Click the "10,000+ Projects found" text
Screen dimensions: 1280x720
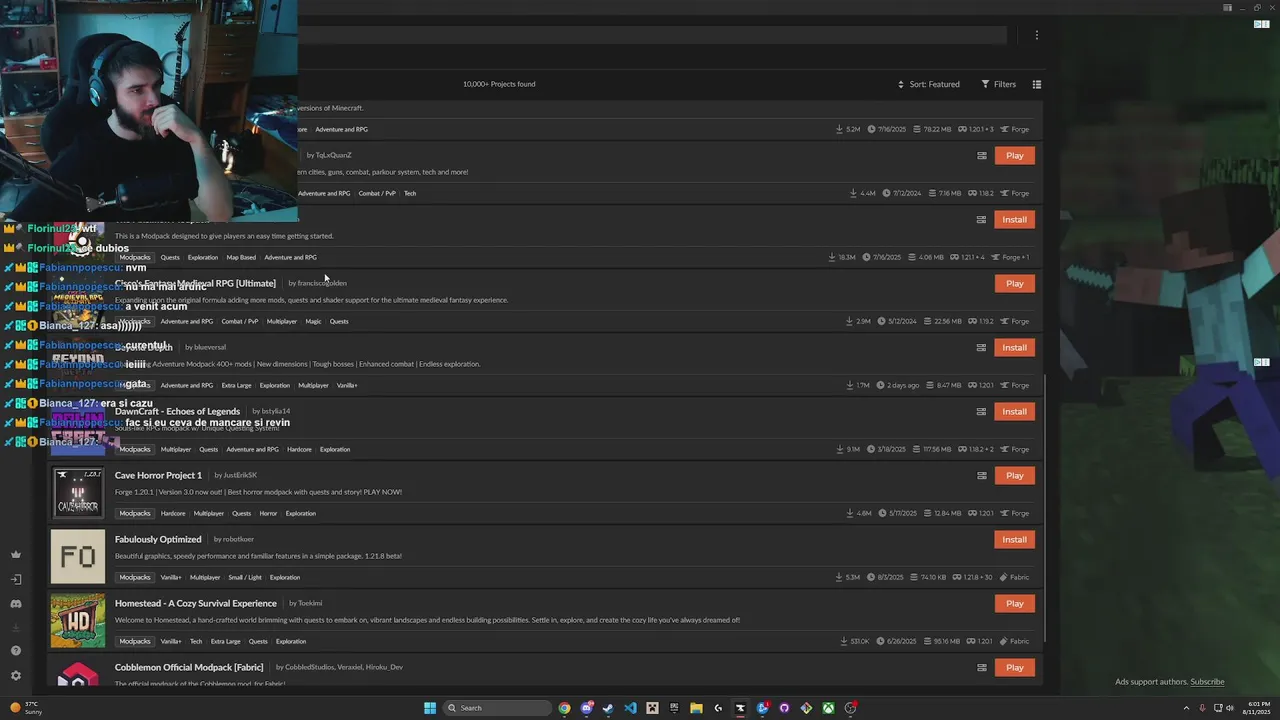tap(499, 84)
